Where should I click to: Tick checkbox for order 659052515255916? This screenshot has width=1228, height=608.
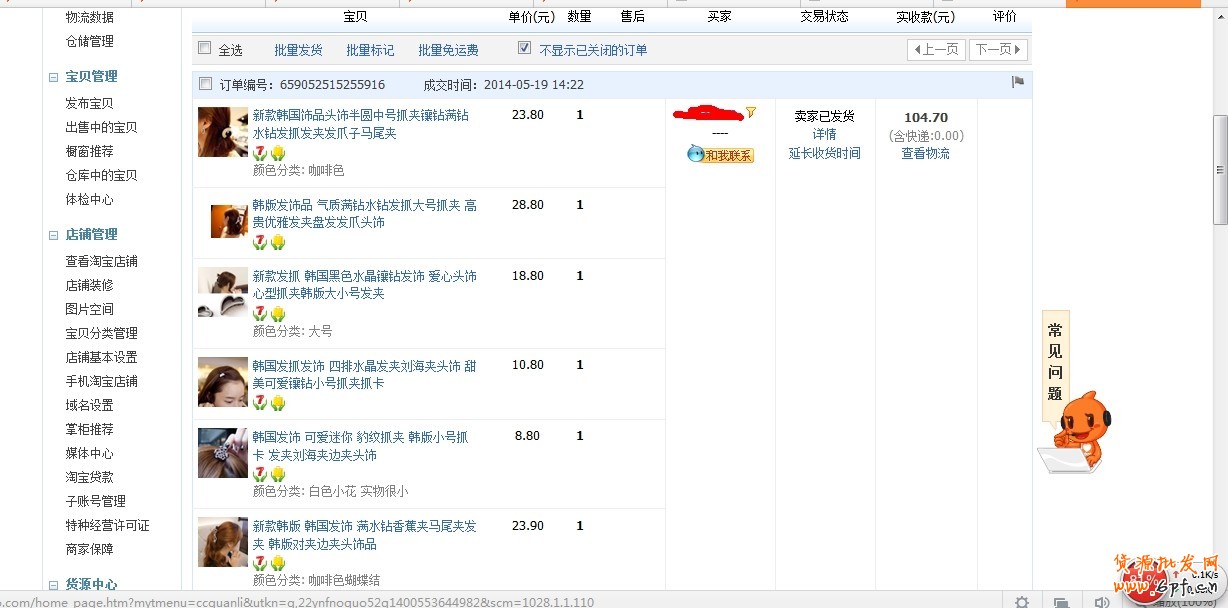(206, 84)
